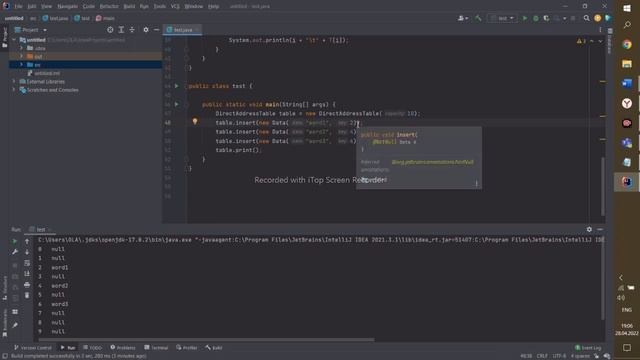This screenshot has height=360, width=640.
Task: Expand the out folder
Action: 21,56
